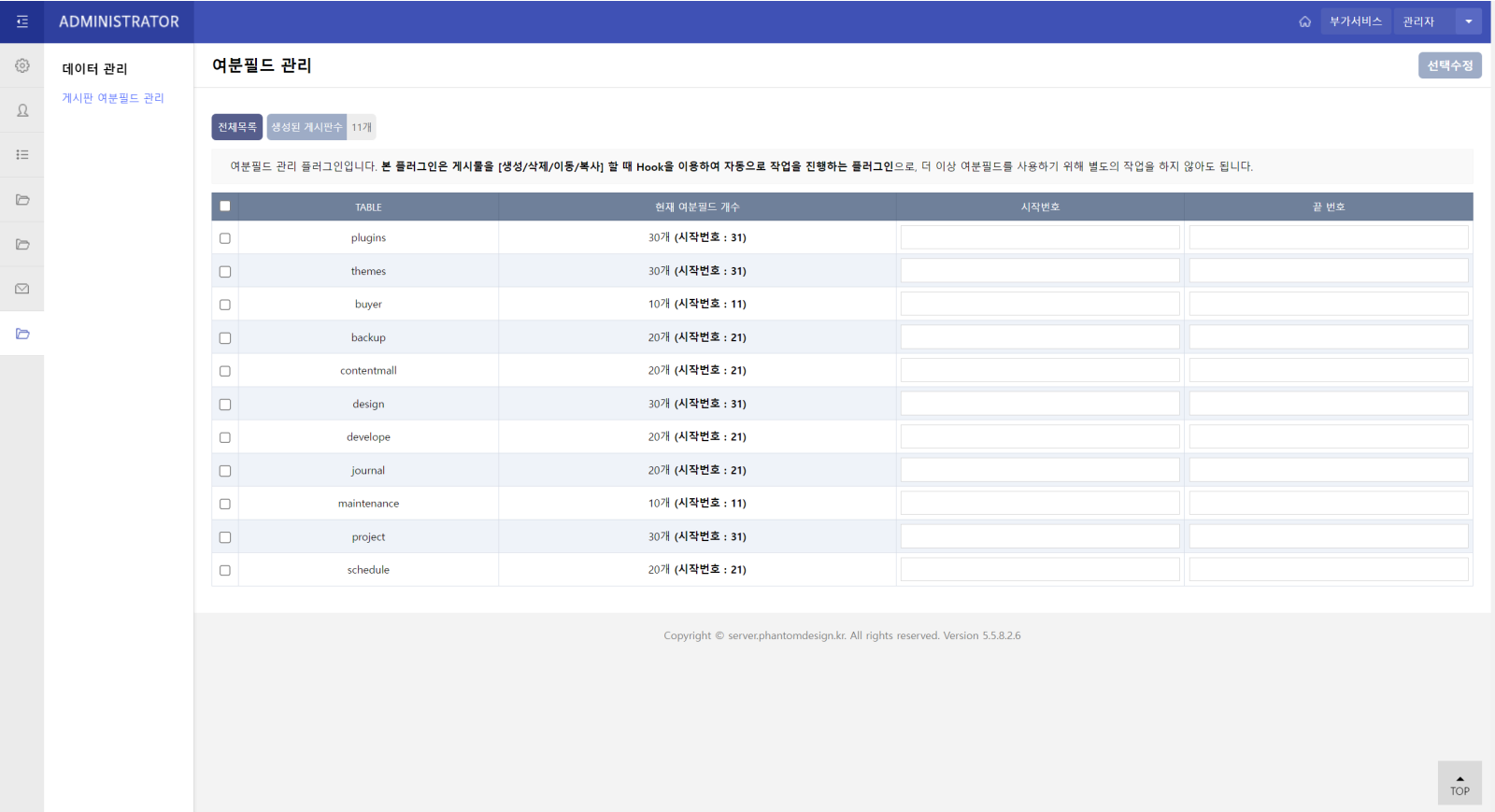The image size is (1495, 812).
Task: Check the box for the plugins row
Action: point(225,238)
